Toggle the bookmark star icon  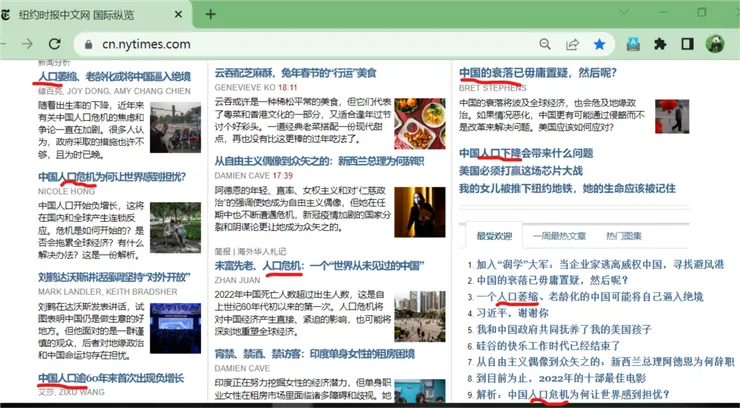599,44
